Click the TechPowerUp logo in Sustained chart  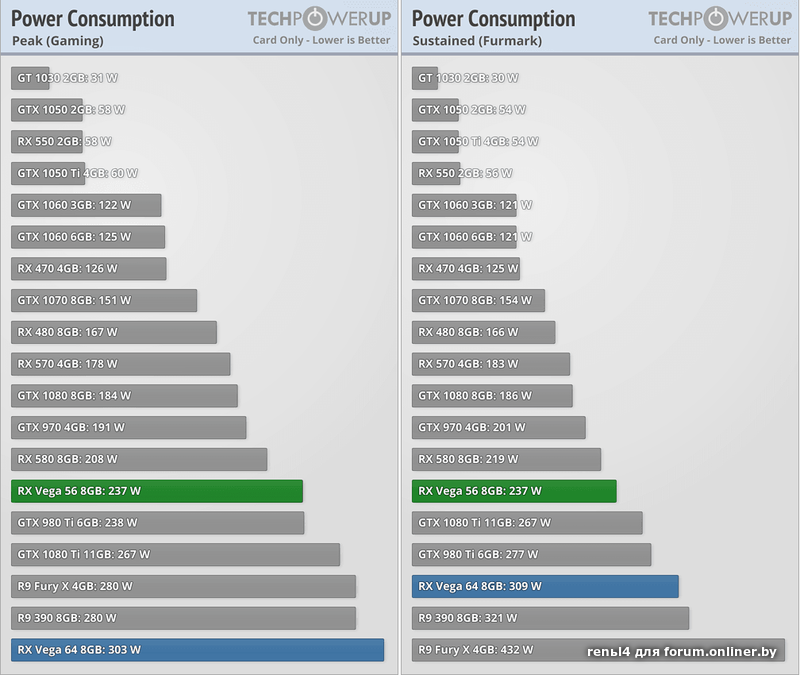click(720, 18)
